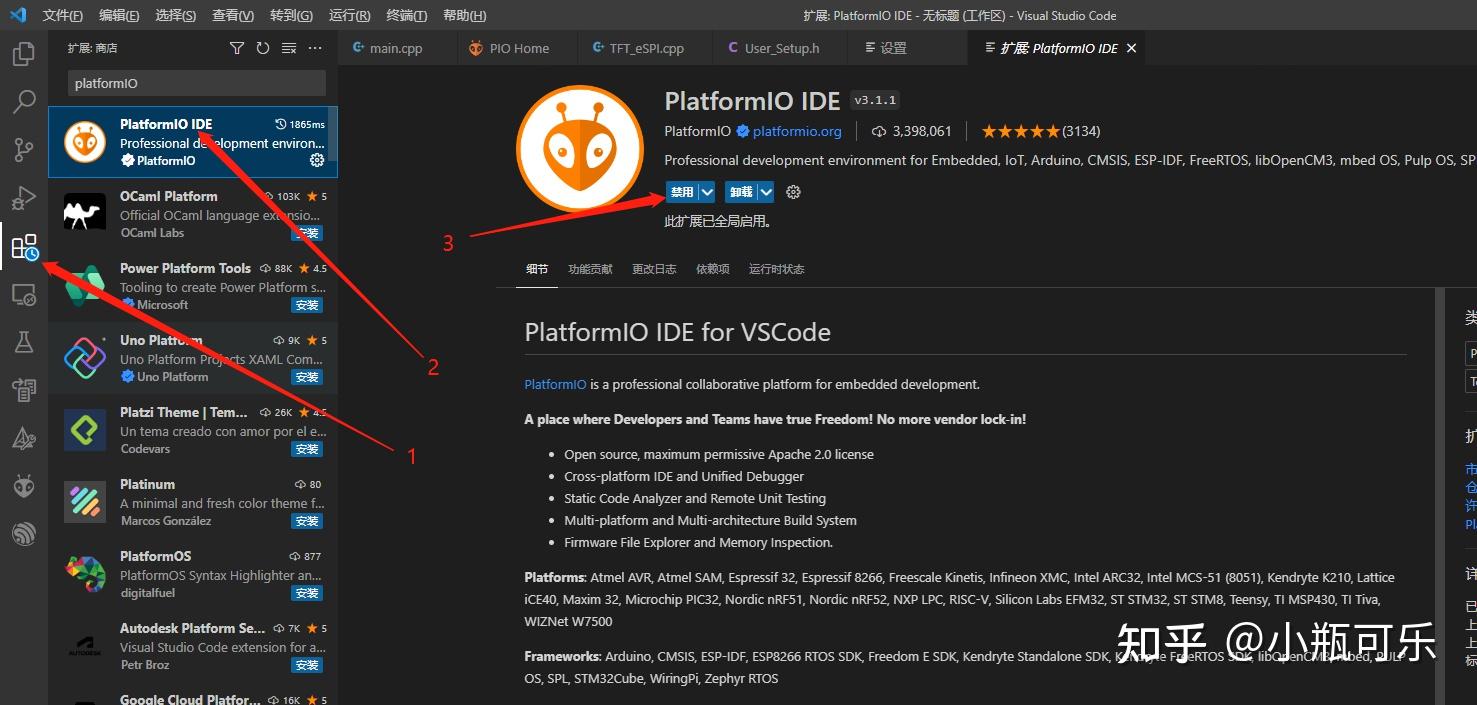Screen dimensions: 1477x705
Task: Open the More Actions menu in Extensions panel
Action: click(315, 47)
